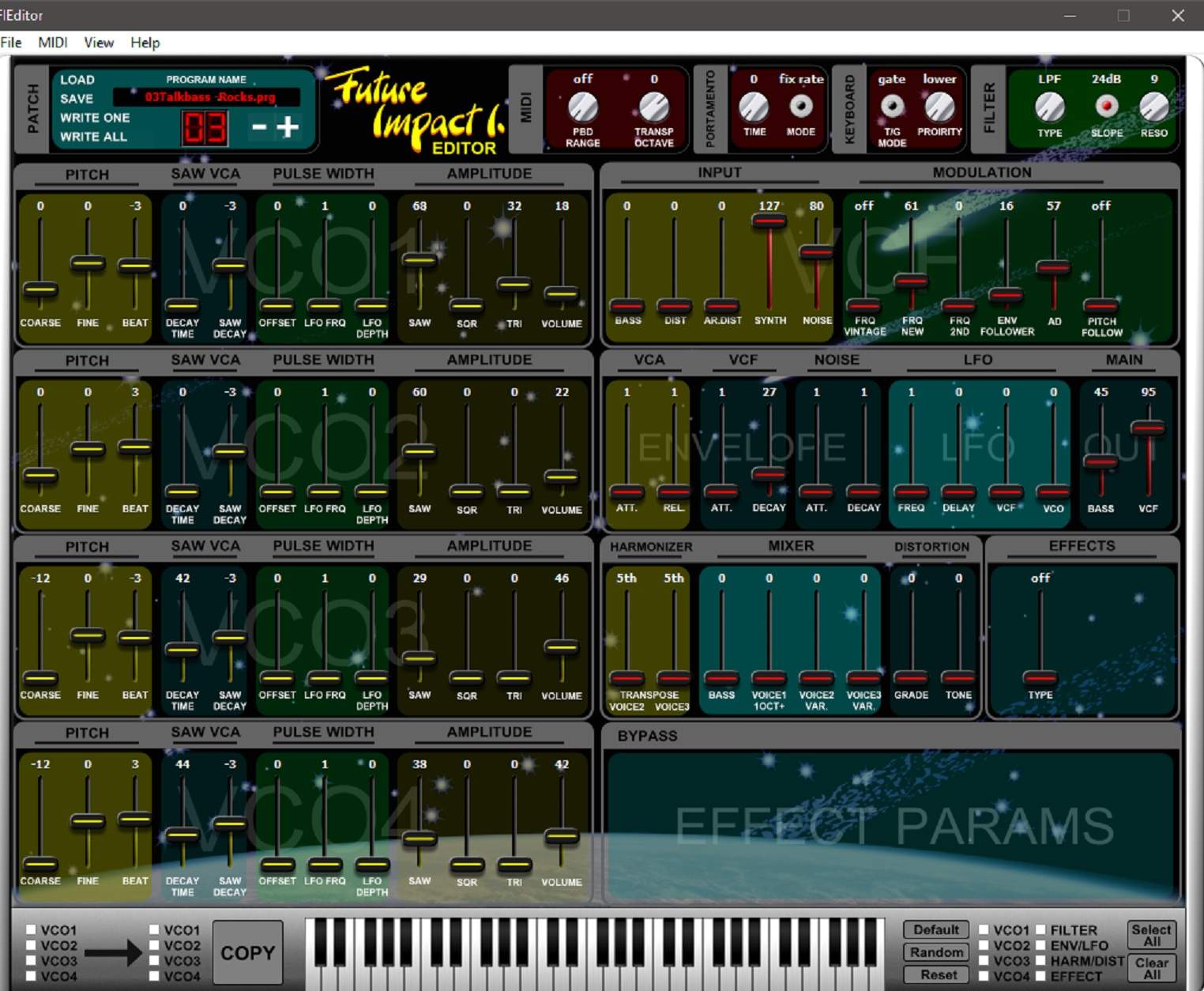1204x991 pixels.
Task: Click the Mixer VOICE1 1OCT+ slider handle
Action: click(x=769, y=678)
